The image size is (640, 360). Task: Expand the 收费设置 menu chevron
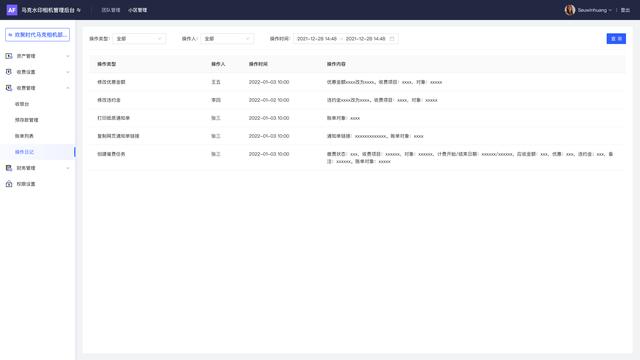tap(68, 72)
